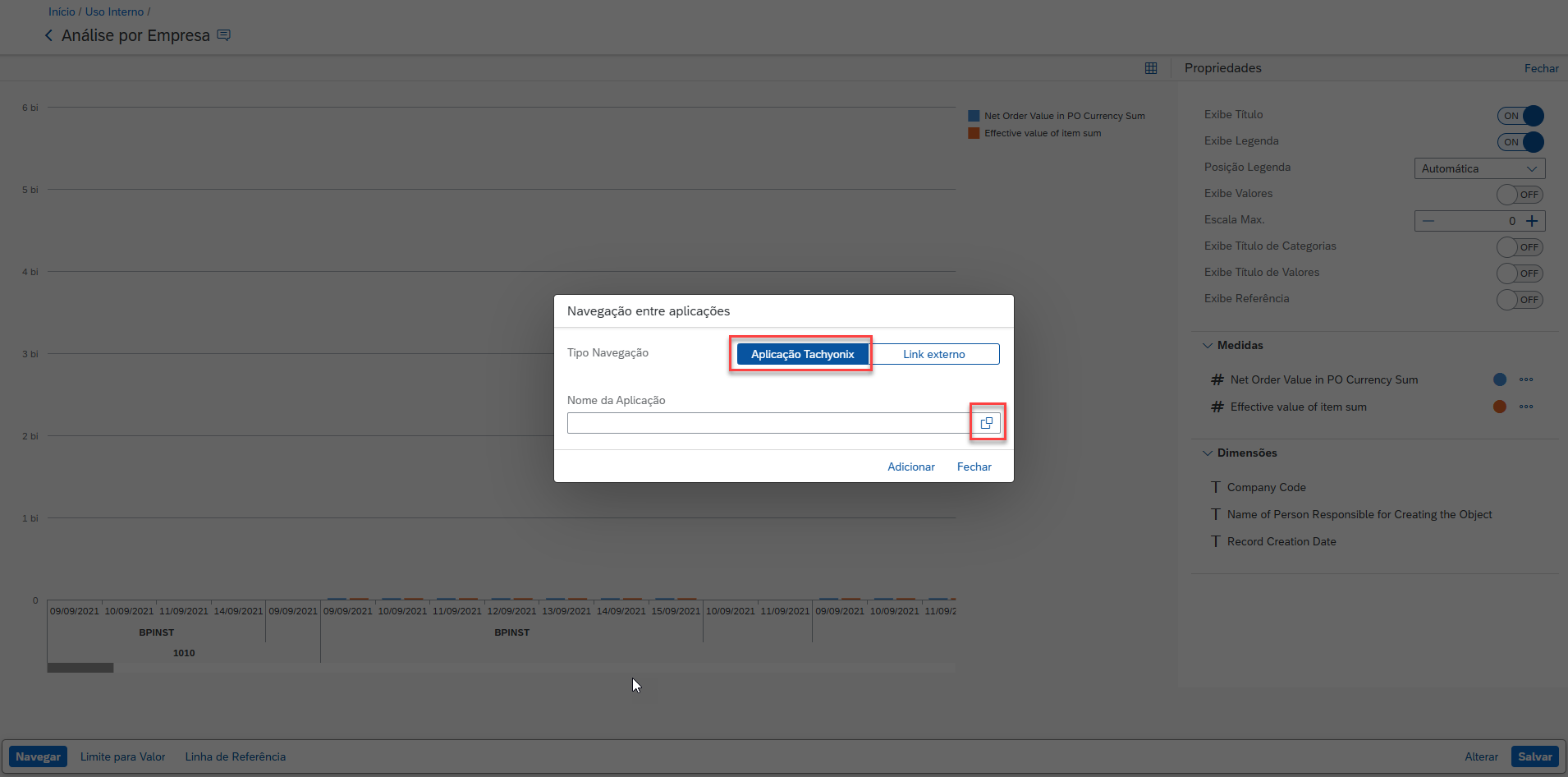The height and width of the screenshot is (777, 1568).
Task: Toggle Exibe Título switch off
Action: pos(1520,116)
